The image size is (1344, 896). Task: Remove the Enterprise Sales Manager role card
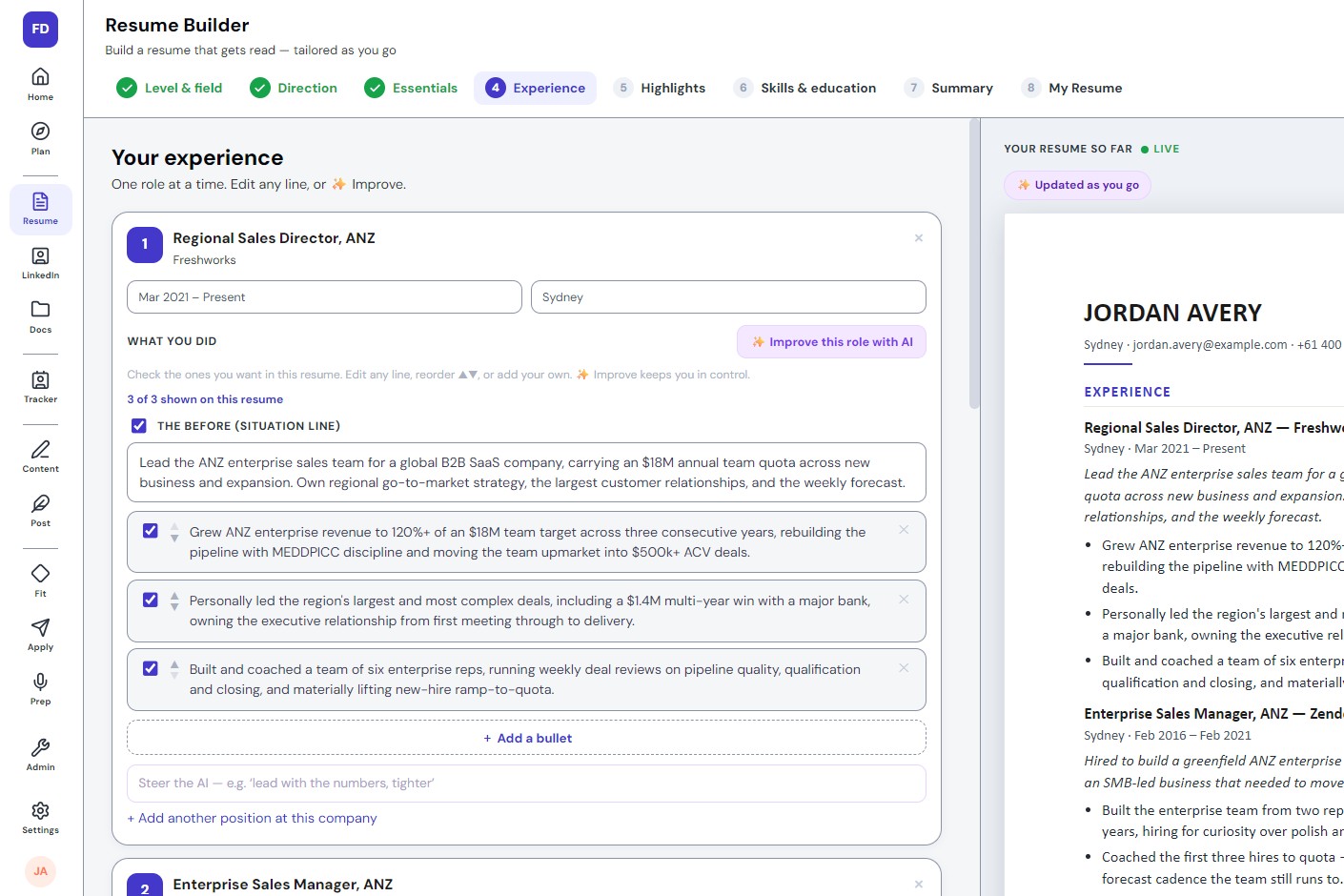tap(919, 885)
